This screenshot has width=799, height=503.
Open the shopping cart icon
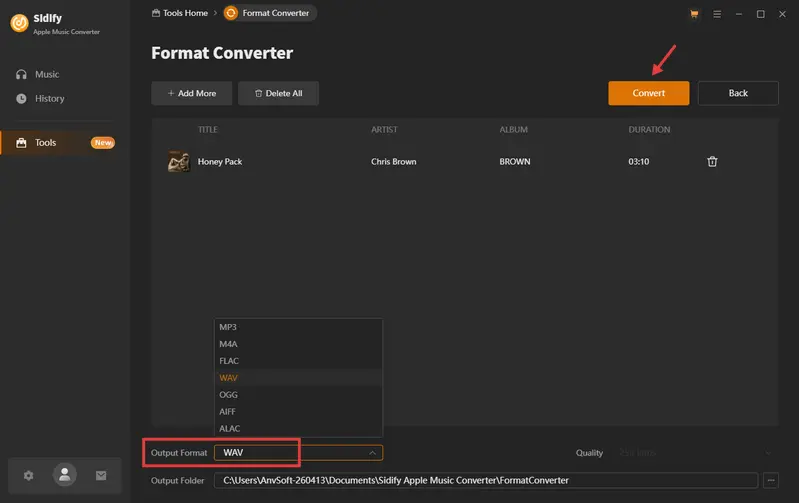click(x=694, y=14)
